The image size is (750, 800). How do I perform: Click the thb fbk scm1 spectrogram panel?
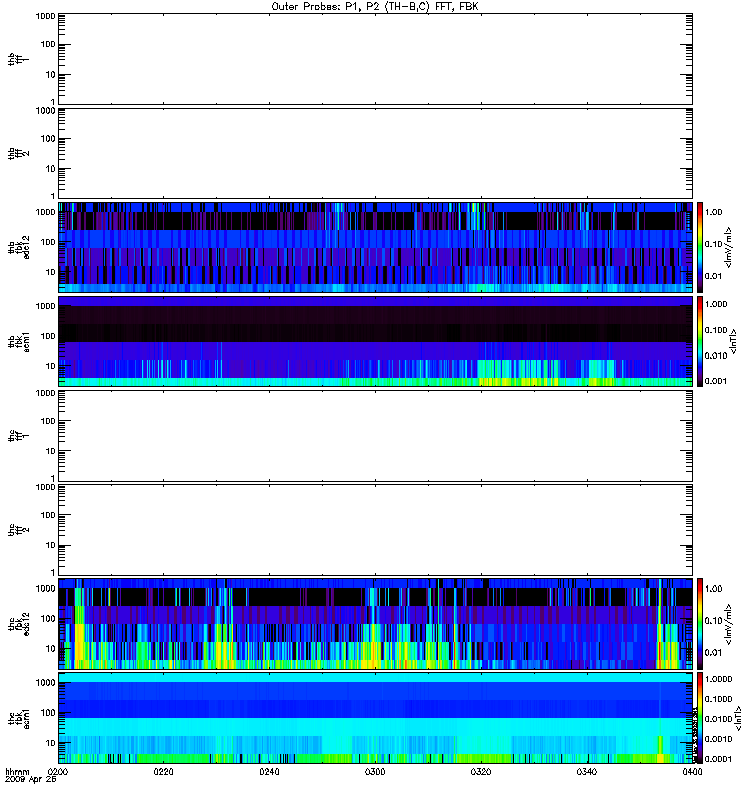point(376,341)
